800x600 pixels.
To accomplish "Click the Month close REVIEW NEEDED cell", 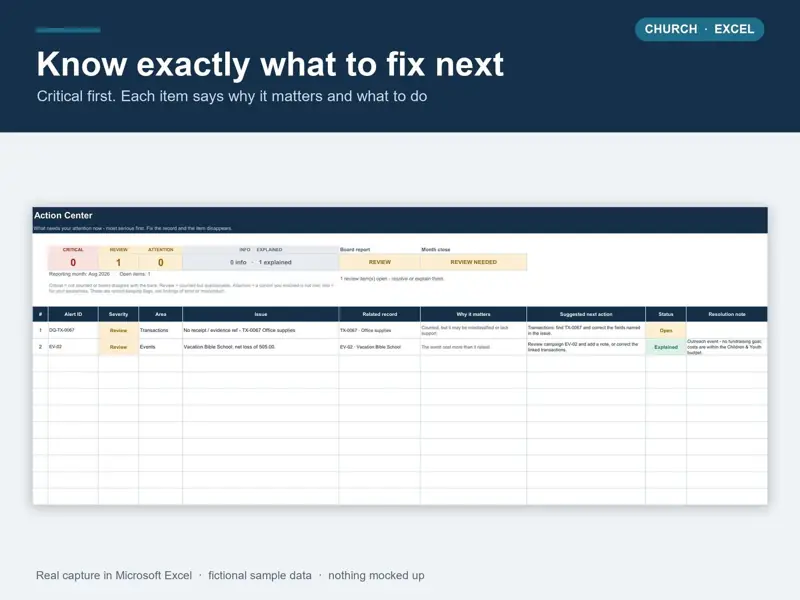I will tap(473, 262).
